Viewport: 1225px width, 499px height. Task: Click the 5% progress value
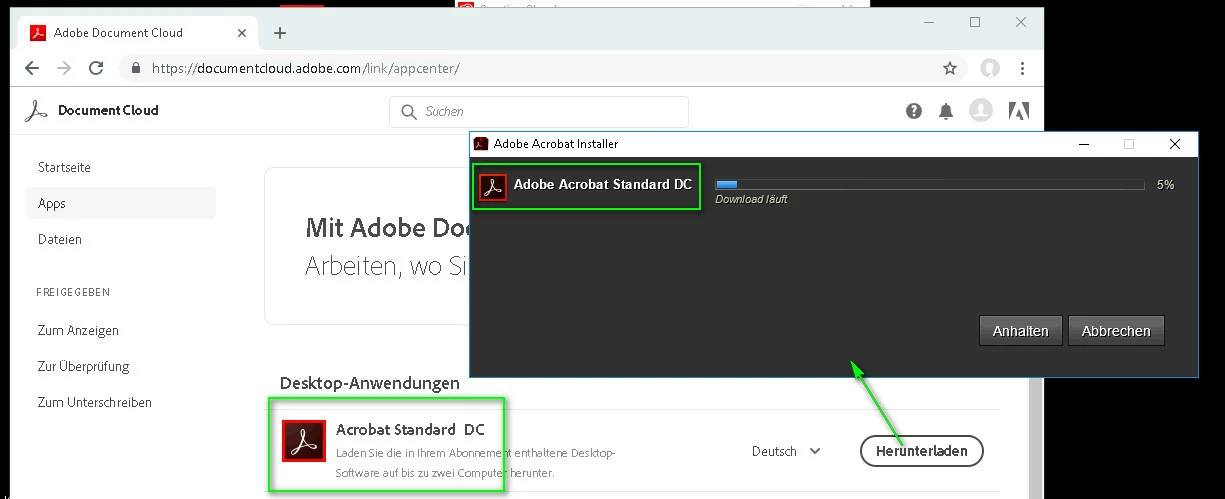(x=1165, y=185)
